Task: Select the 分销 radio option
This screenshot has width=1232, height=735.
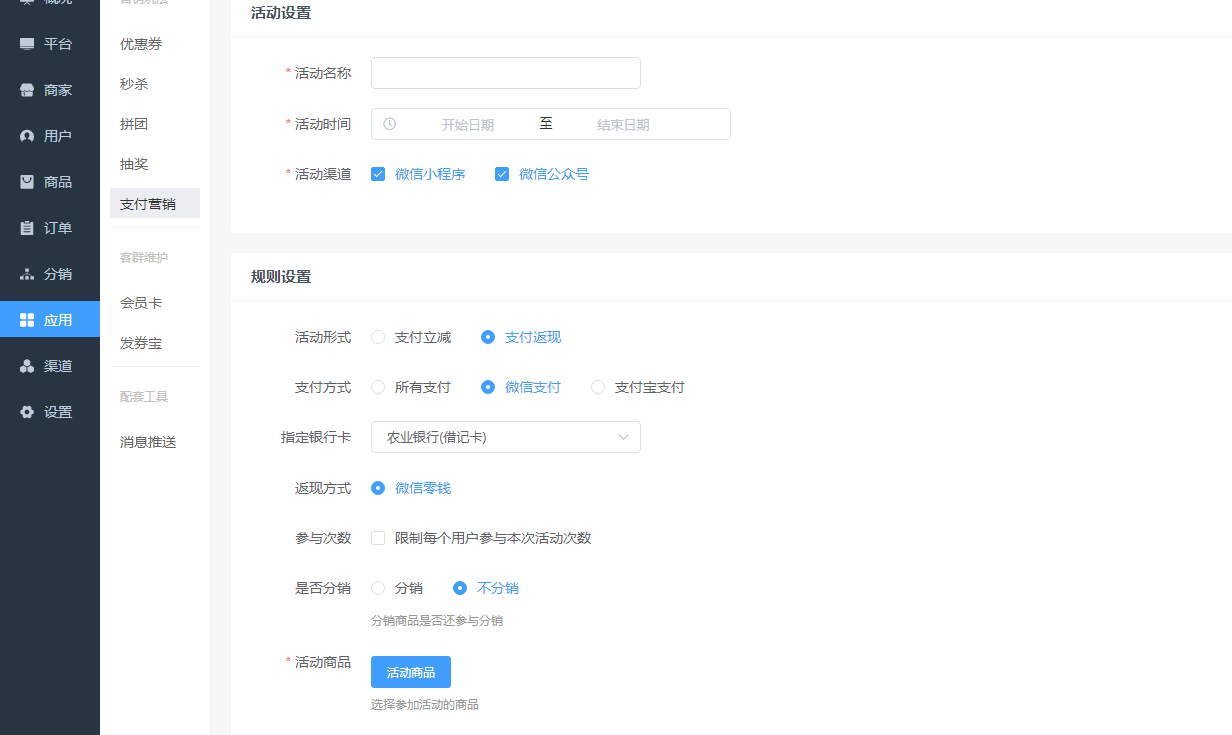Action: (x=378, y=588)
